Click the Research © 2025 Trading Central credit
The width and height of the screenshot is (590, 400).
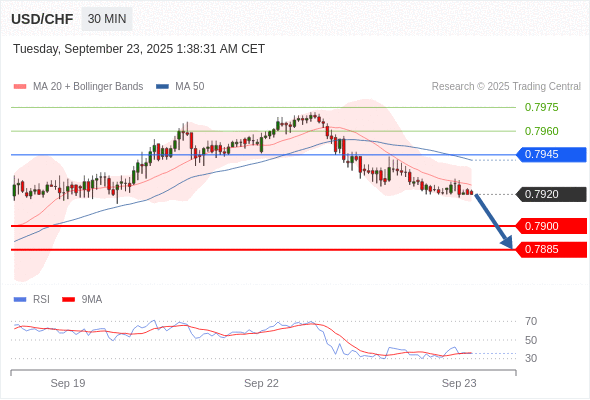pyautogui.click(x=506, y=87)
